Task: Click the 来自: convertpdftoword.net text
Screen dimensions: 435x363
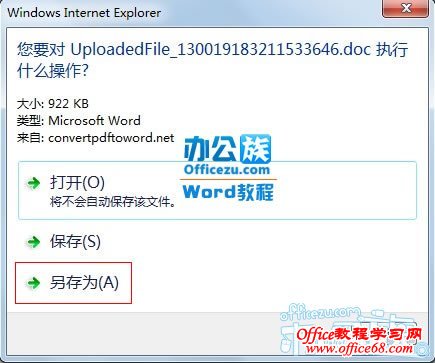Action: coord(95,137)
